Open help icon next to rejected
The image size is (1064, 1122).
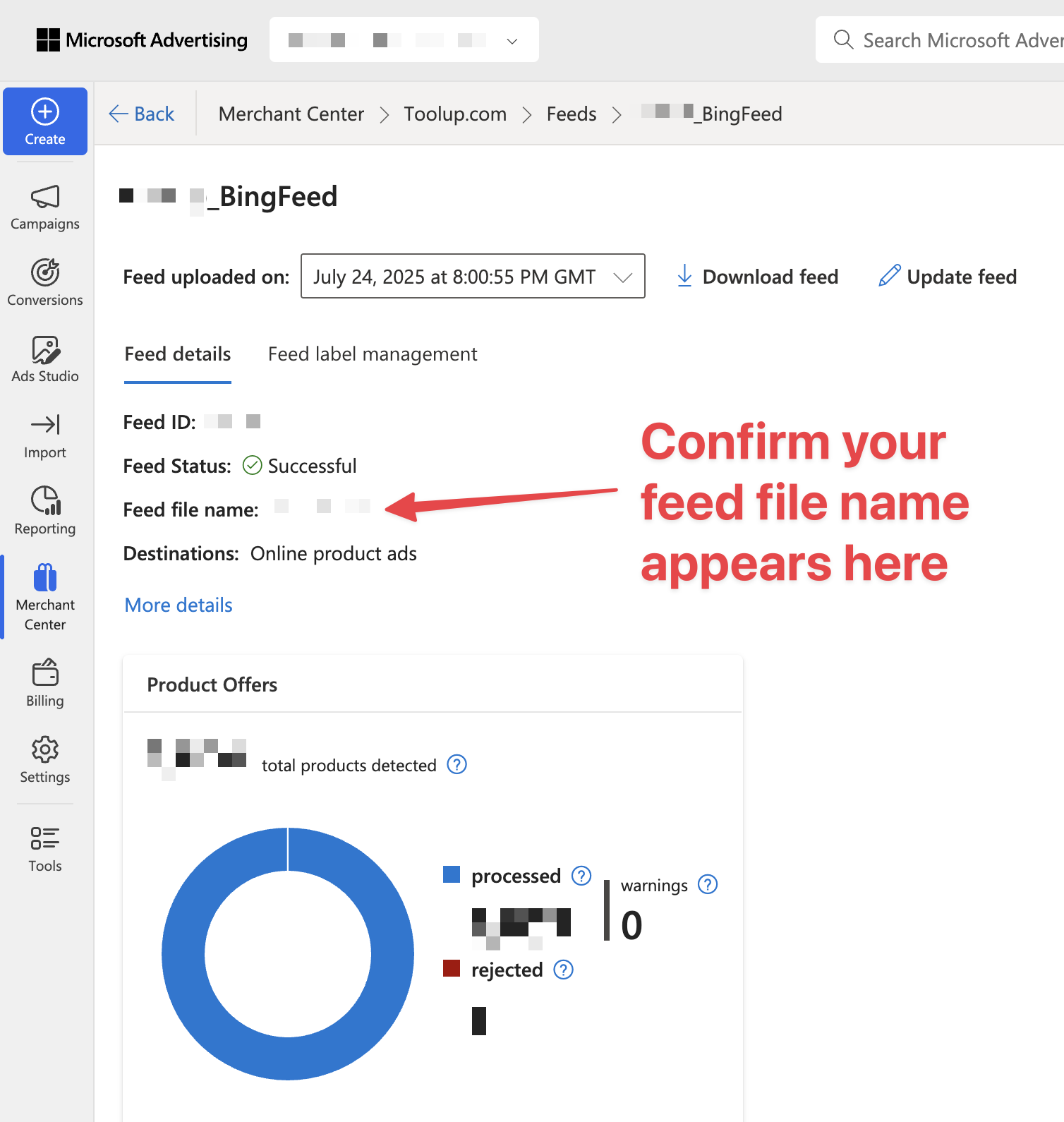(564, 970)
